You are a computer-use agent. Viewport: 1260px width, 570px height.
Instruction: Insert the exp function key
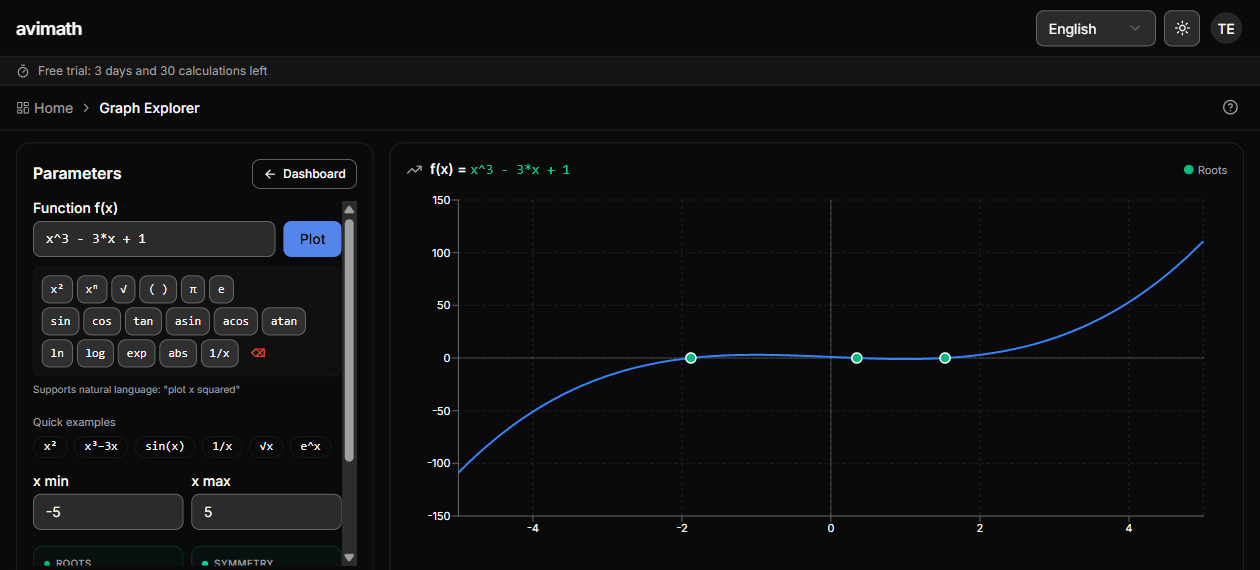tap(137, 354)
